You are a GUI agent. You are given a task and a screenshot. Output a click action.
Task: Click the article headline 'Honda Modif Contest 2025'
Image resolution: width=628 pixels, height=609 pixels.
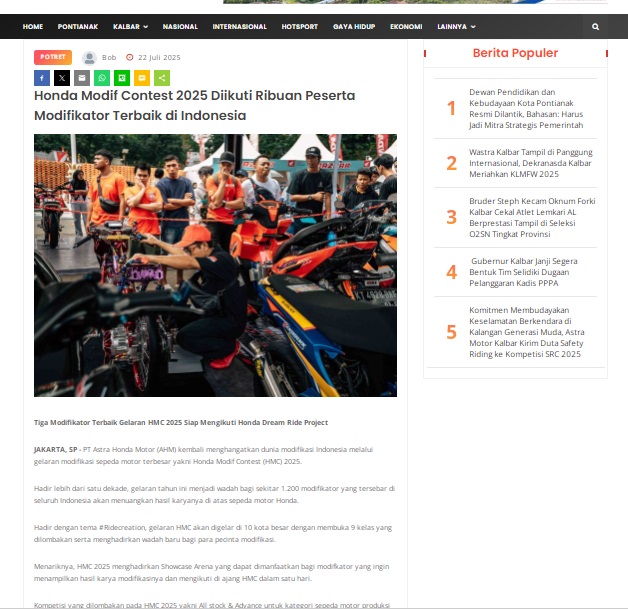pos(195,105)
